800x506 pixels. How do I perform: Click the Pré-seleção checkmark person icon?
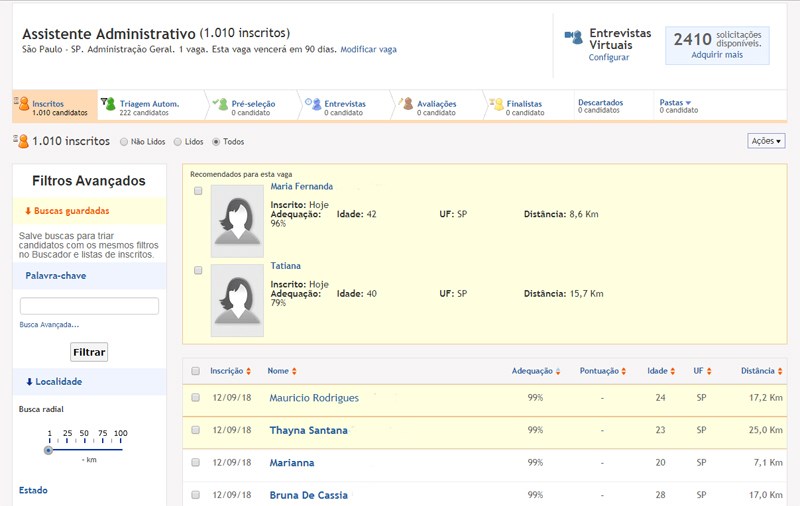(x=220, y=104)
